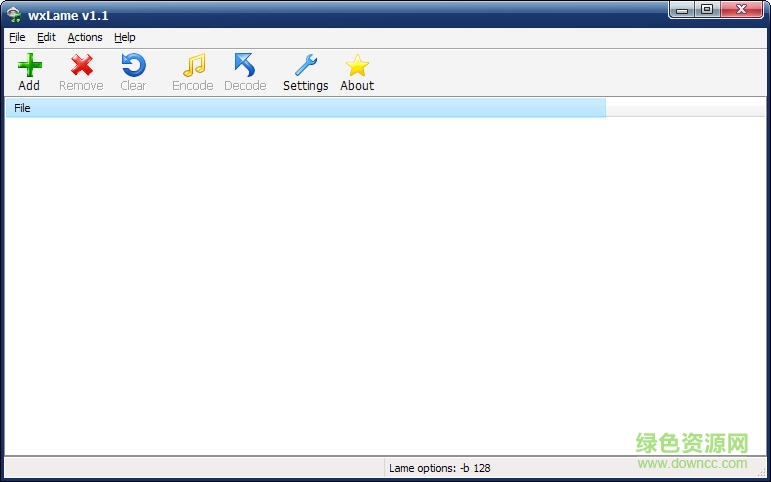This screenshot has width=771, height=482.
Task: Click the Lame options status text
Action: (440, 468)
